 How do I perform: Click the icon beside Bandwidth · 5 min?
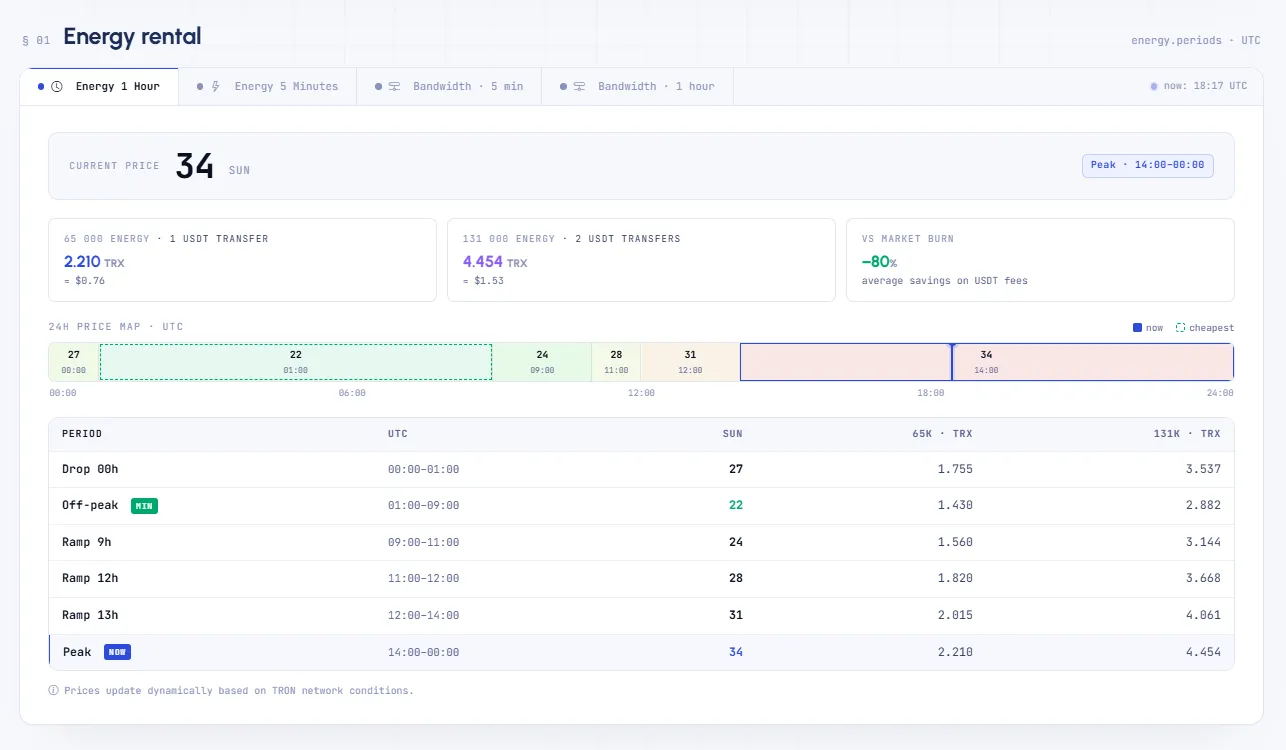pos(394,87)
